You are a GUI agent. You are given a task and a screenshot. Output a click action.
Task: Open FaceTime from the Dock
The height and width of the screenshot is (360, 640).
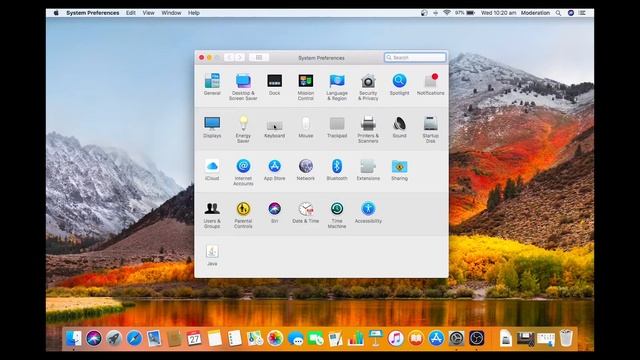click(x=316, y=338)
